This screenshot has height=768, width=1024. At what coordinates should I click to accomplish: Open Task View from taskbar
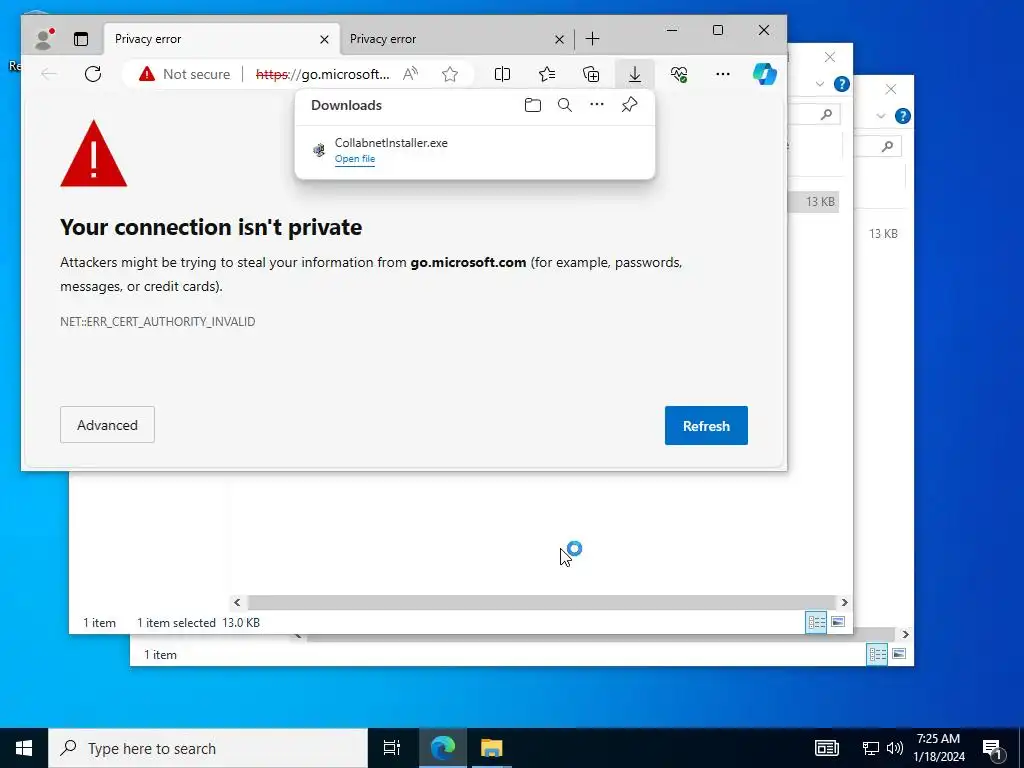coord(392,748)
